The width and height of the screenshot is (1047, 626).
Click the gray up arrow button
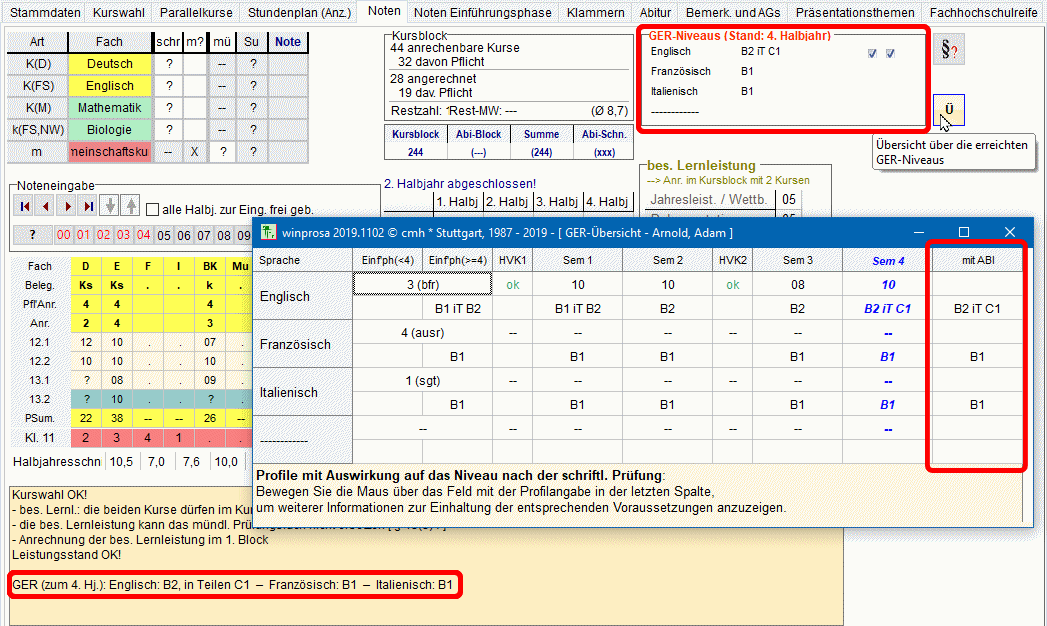pos(131,207)
